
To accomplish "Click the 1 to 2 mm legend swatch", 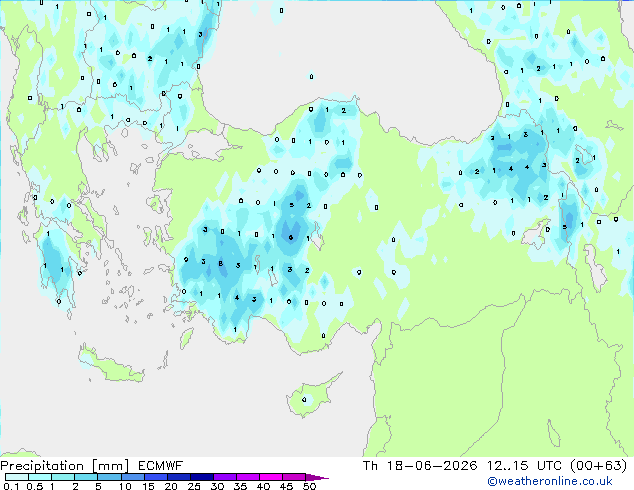I will (63, 477).
